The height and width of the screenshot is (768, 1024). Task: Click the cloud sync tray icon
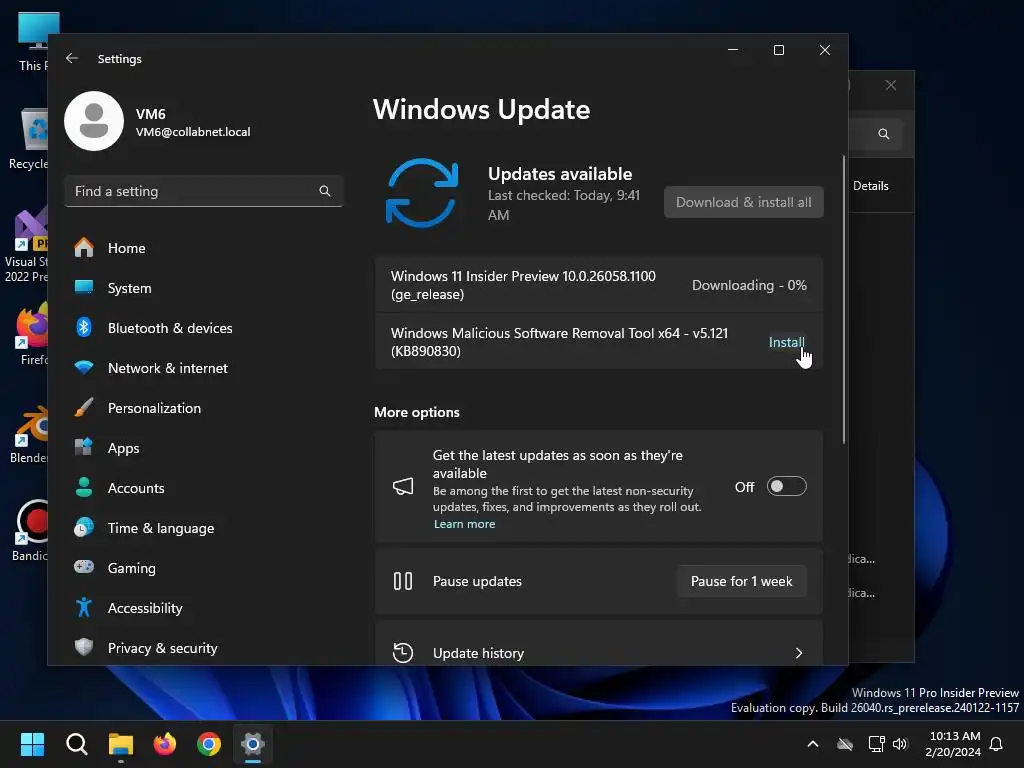tap(845, 744)
